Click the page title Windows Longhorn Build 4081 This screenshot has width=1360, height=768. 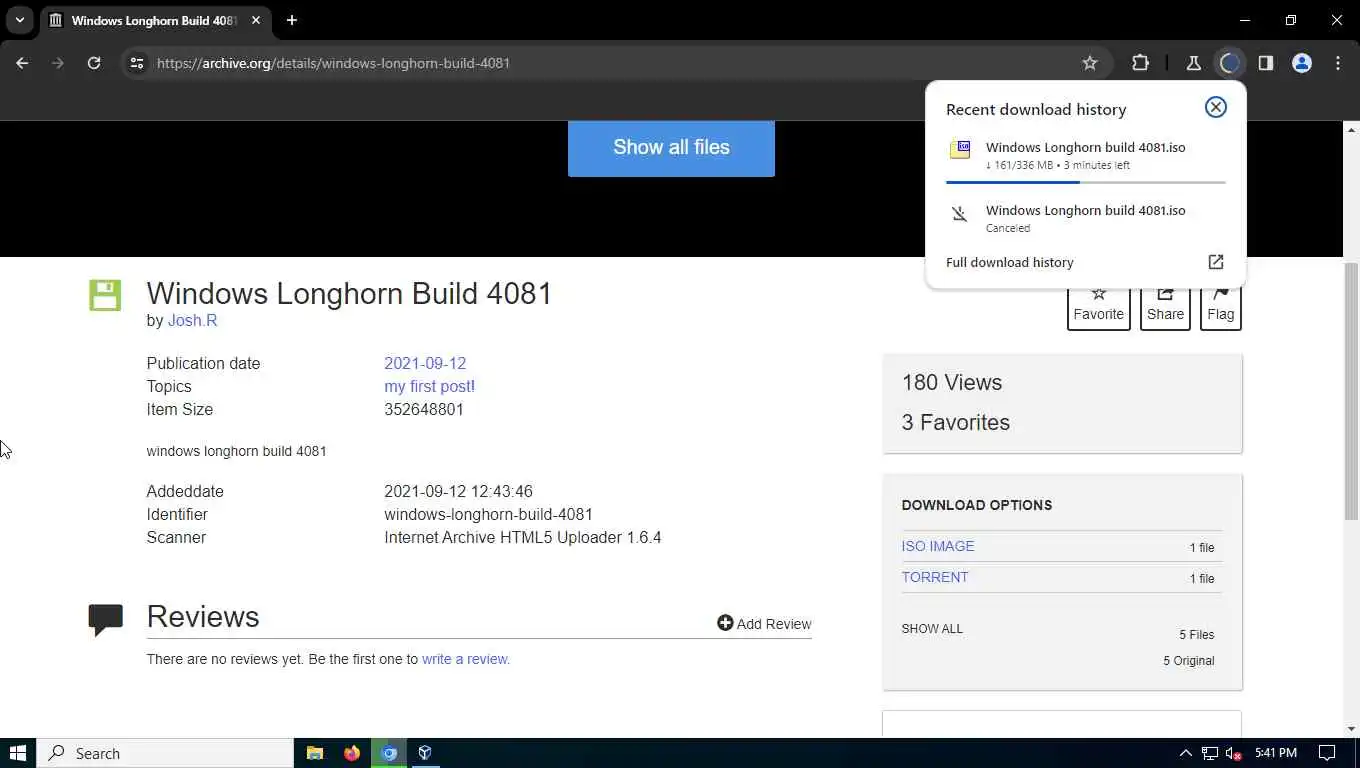[349, 293]
